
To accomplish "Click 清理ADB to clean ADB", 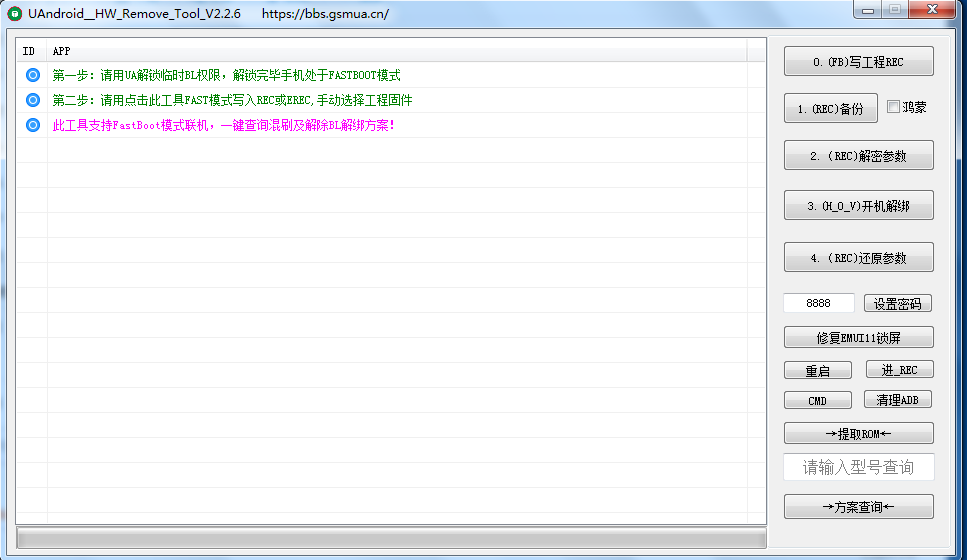I will click(x=897, y=400).
